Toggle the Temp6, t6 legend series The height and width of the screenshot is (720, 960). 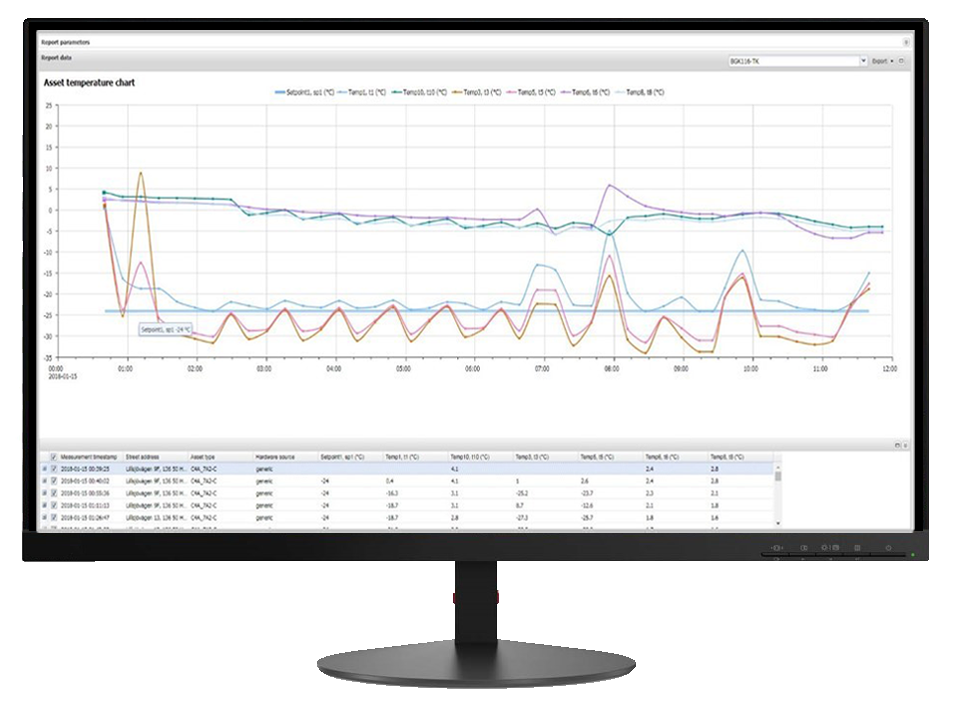point(586,92)
